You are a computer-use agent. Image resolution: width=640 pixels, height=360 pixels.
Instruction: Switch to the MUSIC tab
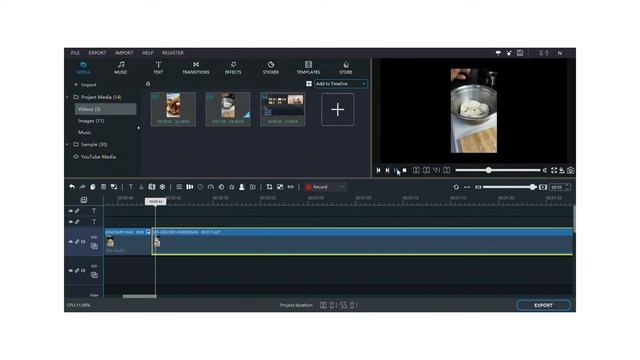pos(121,68)
